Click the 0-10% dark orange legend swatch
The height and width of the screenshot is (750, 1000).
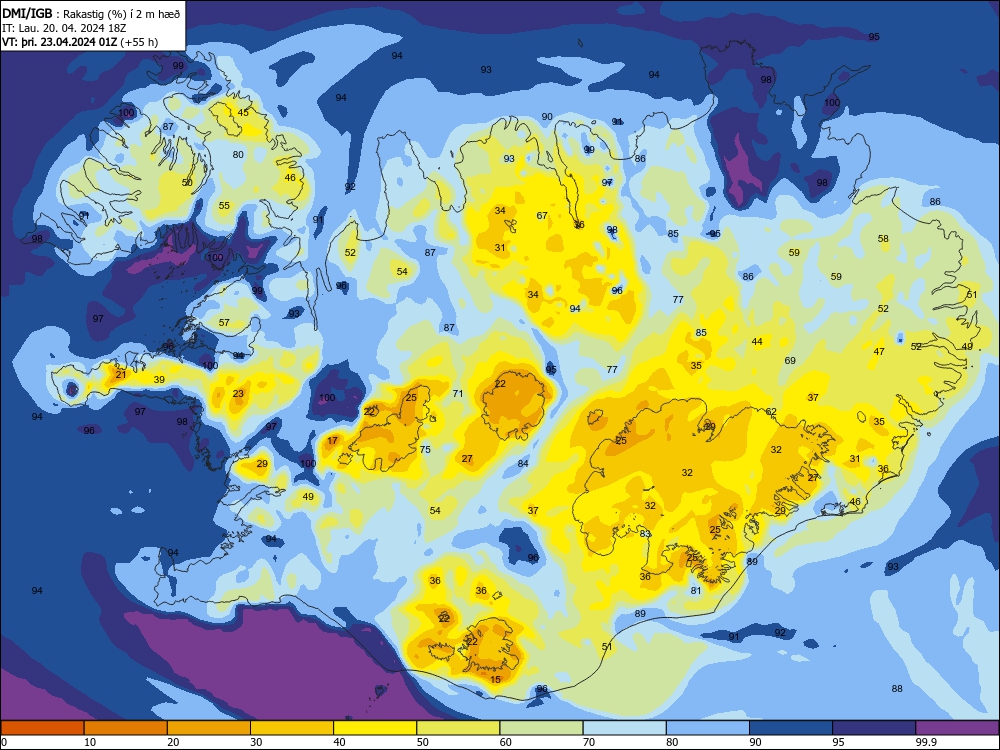point(42,728)
